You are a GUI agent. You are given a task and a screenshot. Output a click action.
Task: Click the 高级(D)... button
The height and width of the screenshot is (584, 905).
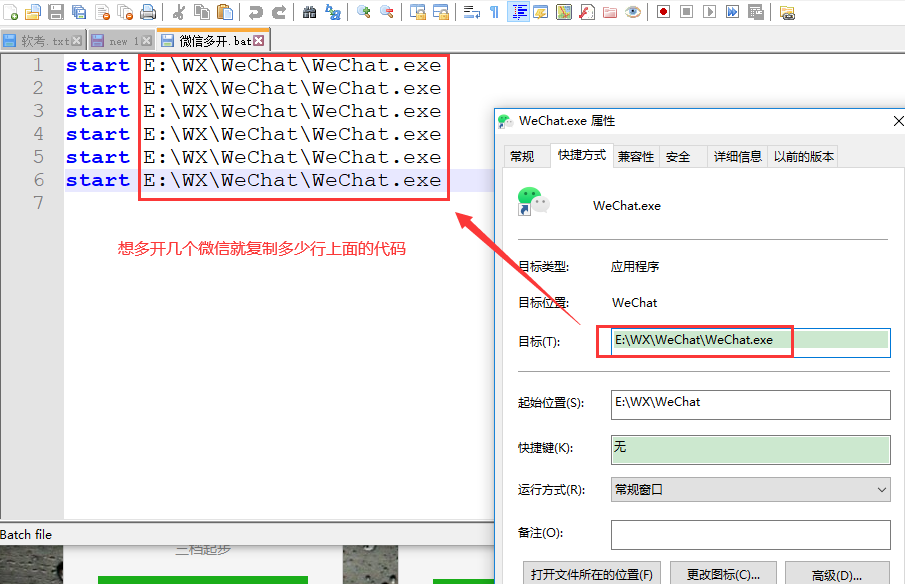(x=837, y=574)
